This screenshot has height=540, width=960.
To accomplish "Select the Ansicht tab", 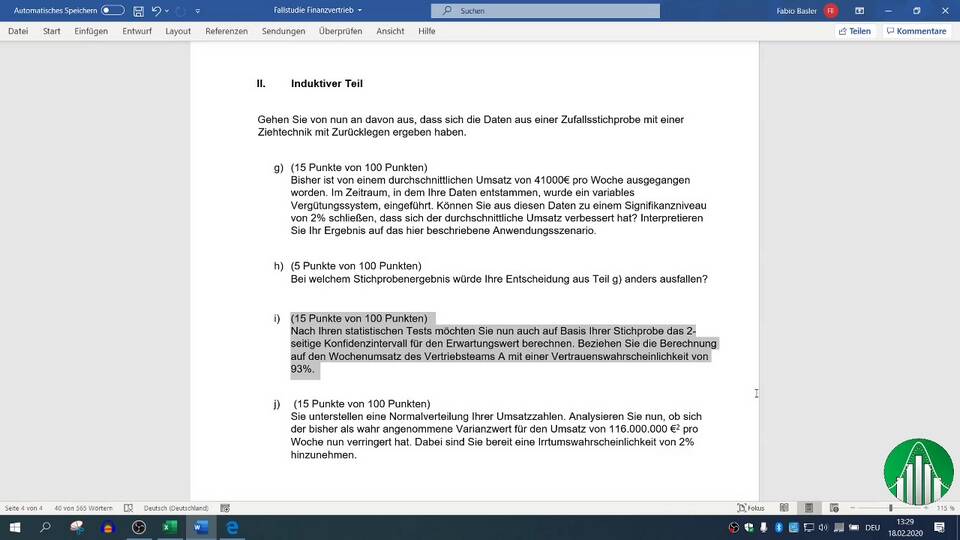I will point(390,31).
